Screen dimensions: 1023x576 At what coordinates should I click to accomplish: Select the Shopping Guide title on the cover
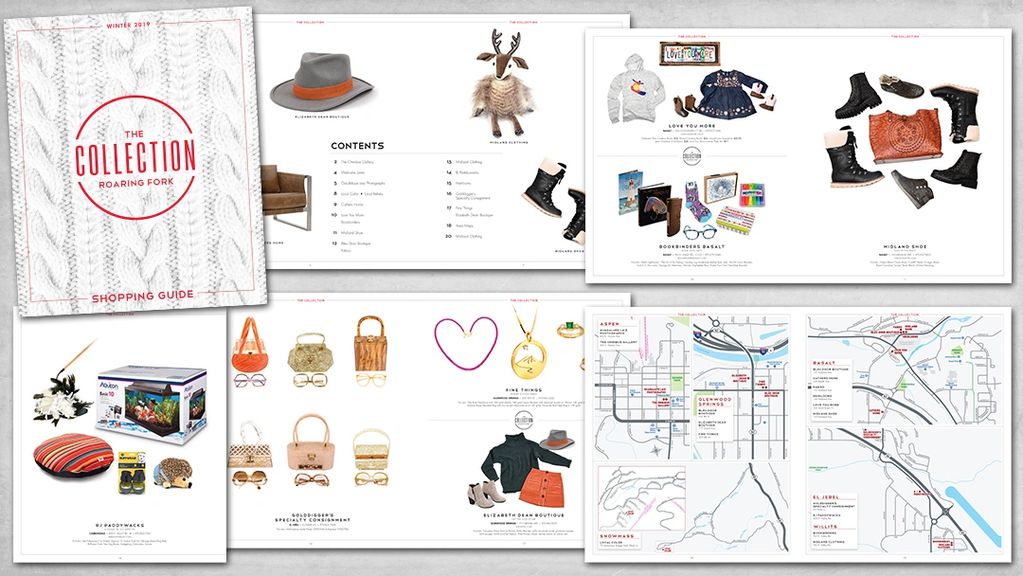[134, 295]
